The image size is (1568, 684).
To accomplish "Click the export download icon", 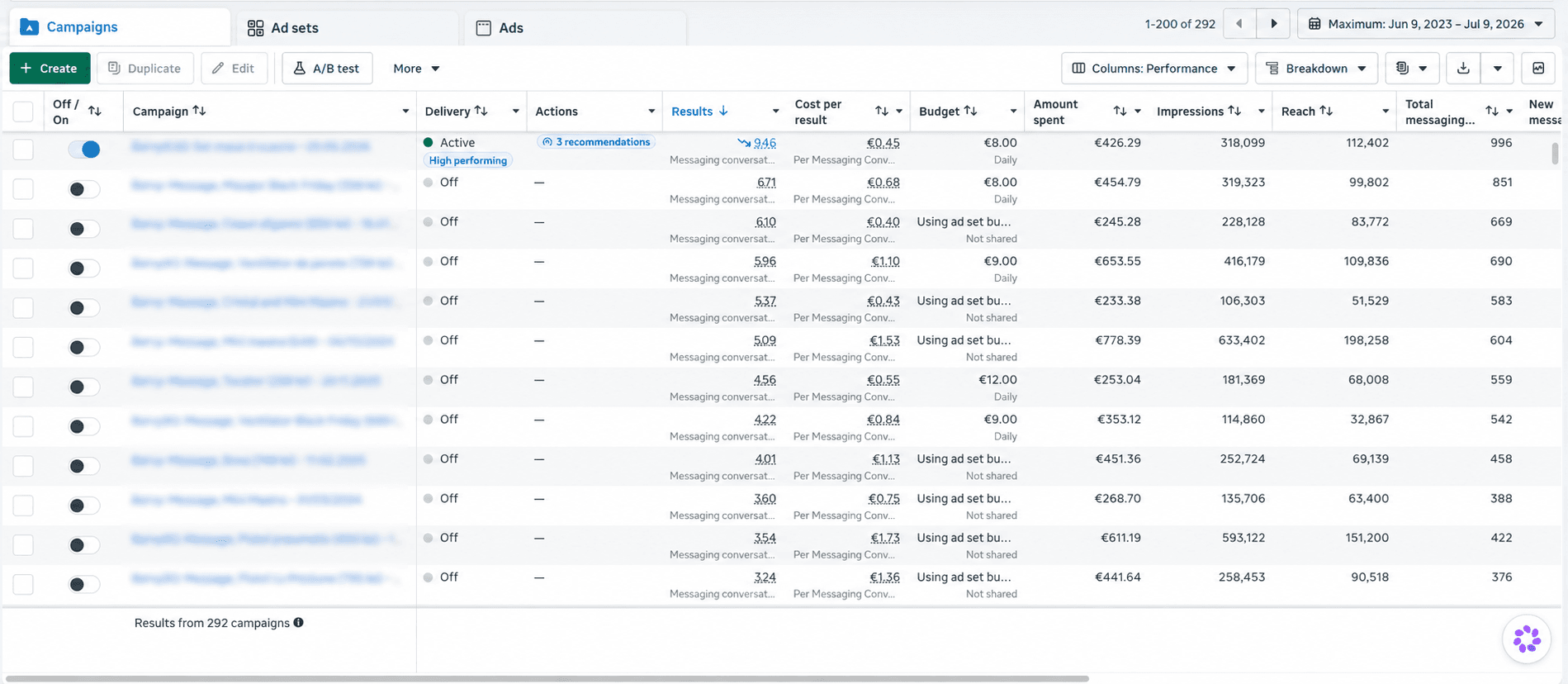I will 1463,69.
